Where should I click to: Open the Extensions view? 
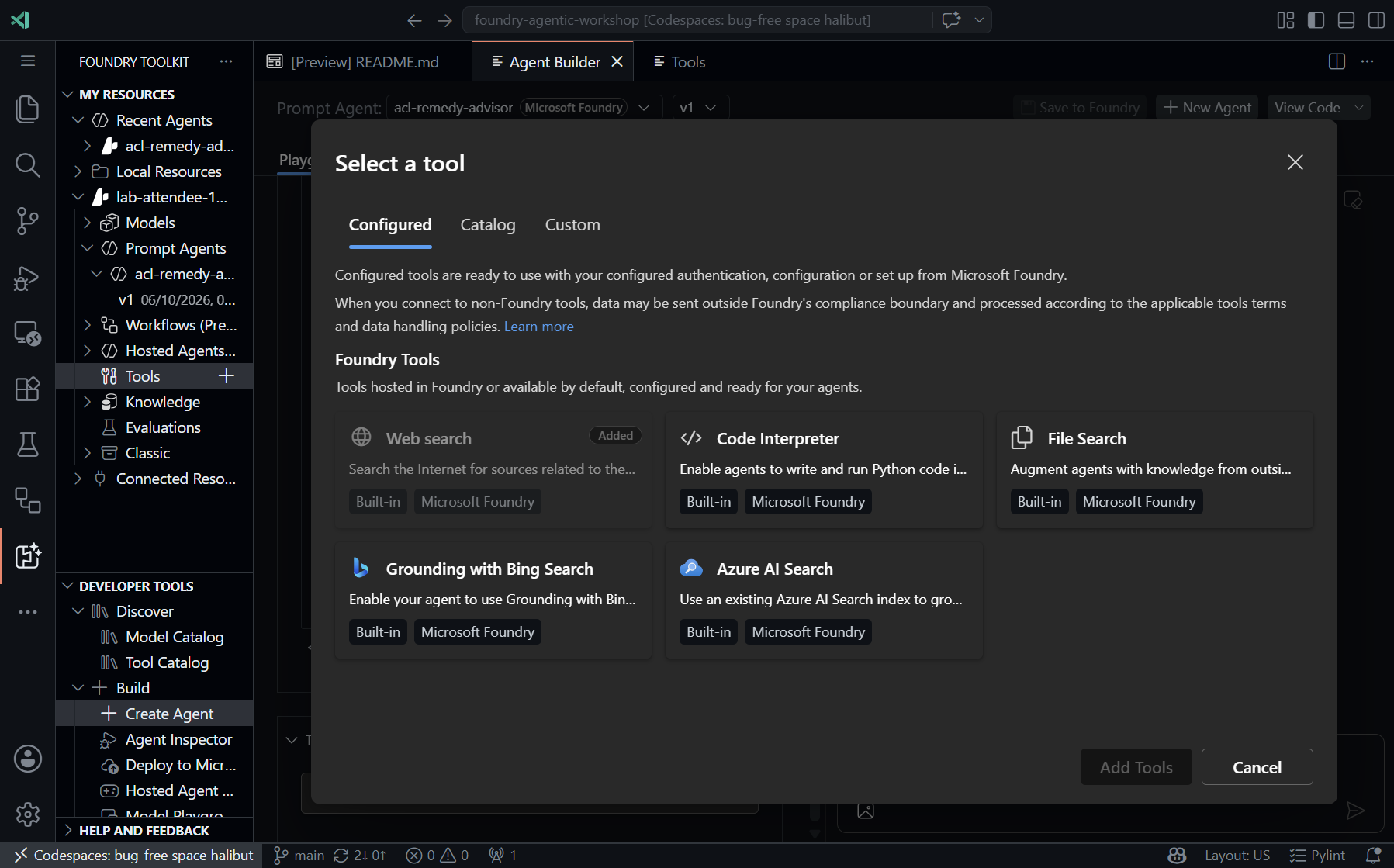click(28, 389)
